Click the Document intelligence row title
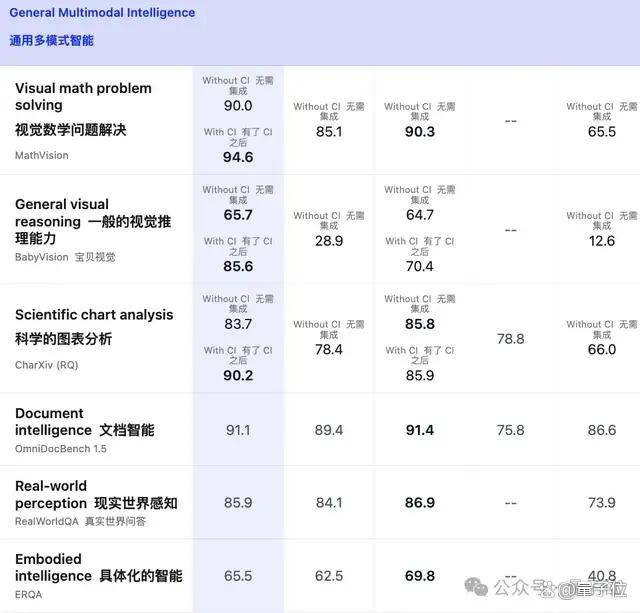640x613 pixels. (x=85, y=422)
